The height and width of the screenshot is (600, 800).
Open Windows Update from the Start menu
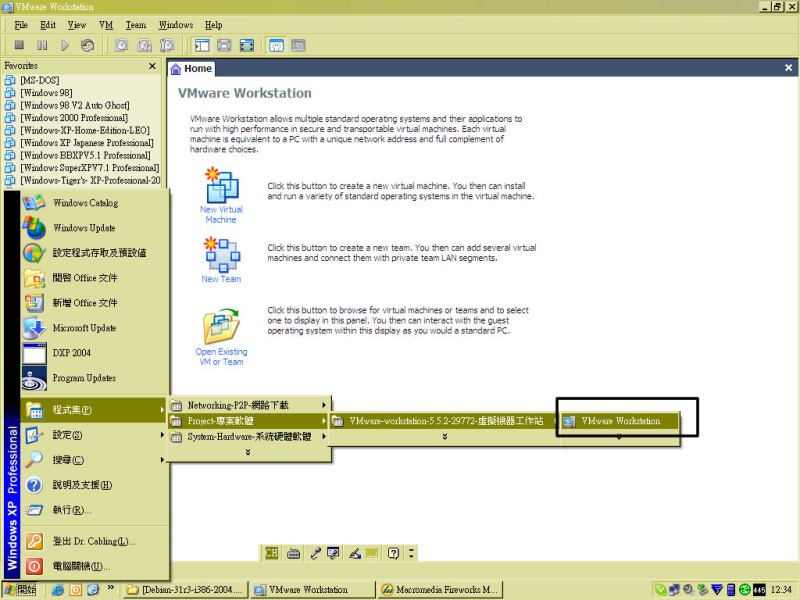click(x=94, y=228)
